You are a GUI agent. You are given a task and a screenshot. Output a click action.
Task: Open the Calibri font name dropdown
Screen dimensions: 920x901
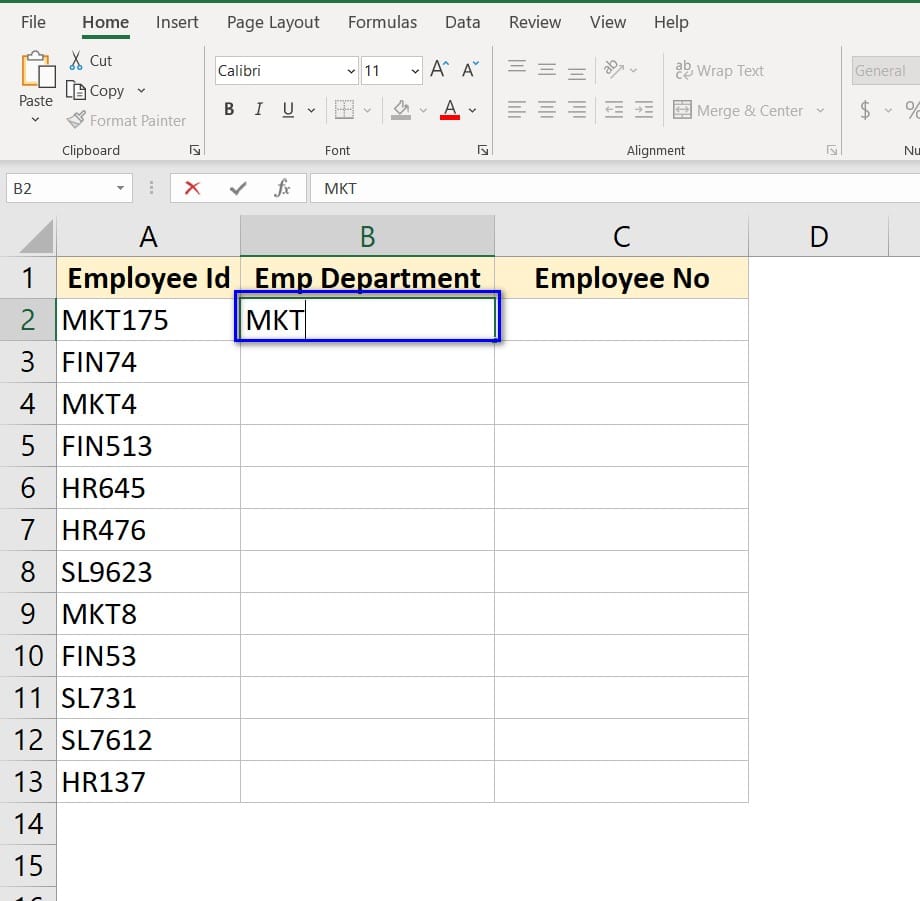tap(351, 71)
